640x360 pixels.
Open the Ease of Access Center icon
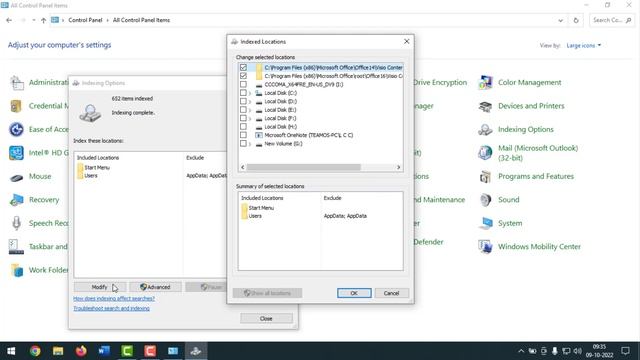pos(16,129)
